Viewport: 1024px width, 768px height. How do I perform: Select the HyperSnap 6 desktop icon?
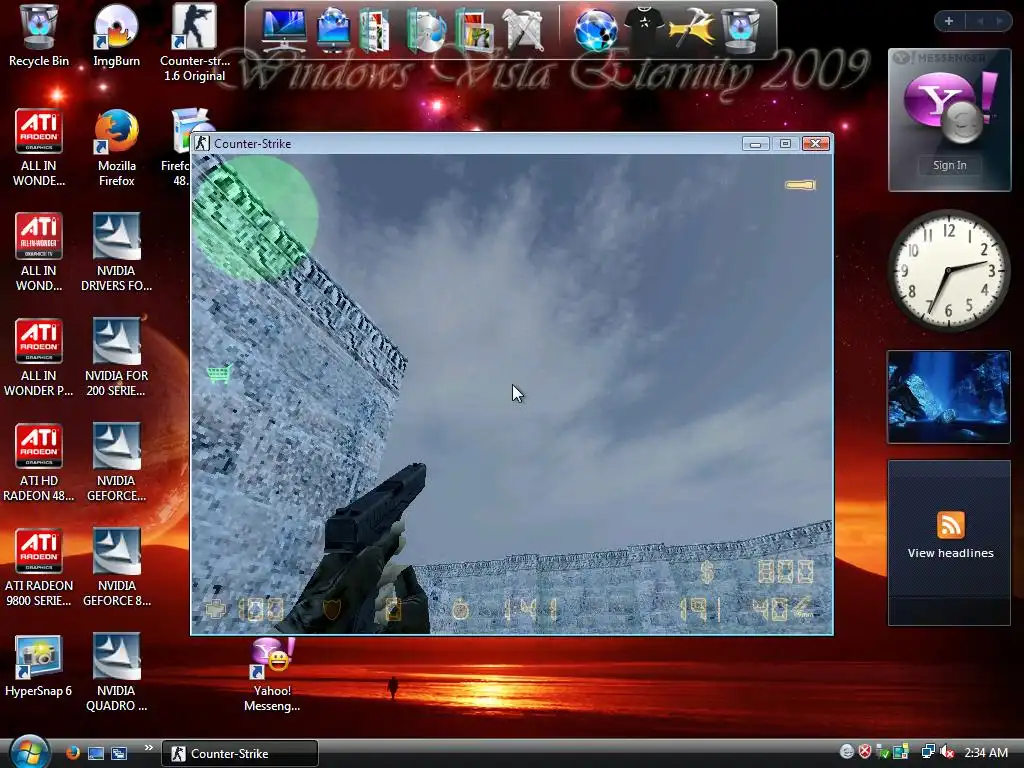[x=39, y=665]
